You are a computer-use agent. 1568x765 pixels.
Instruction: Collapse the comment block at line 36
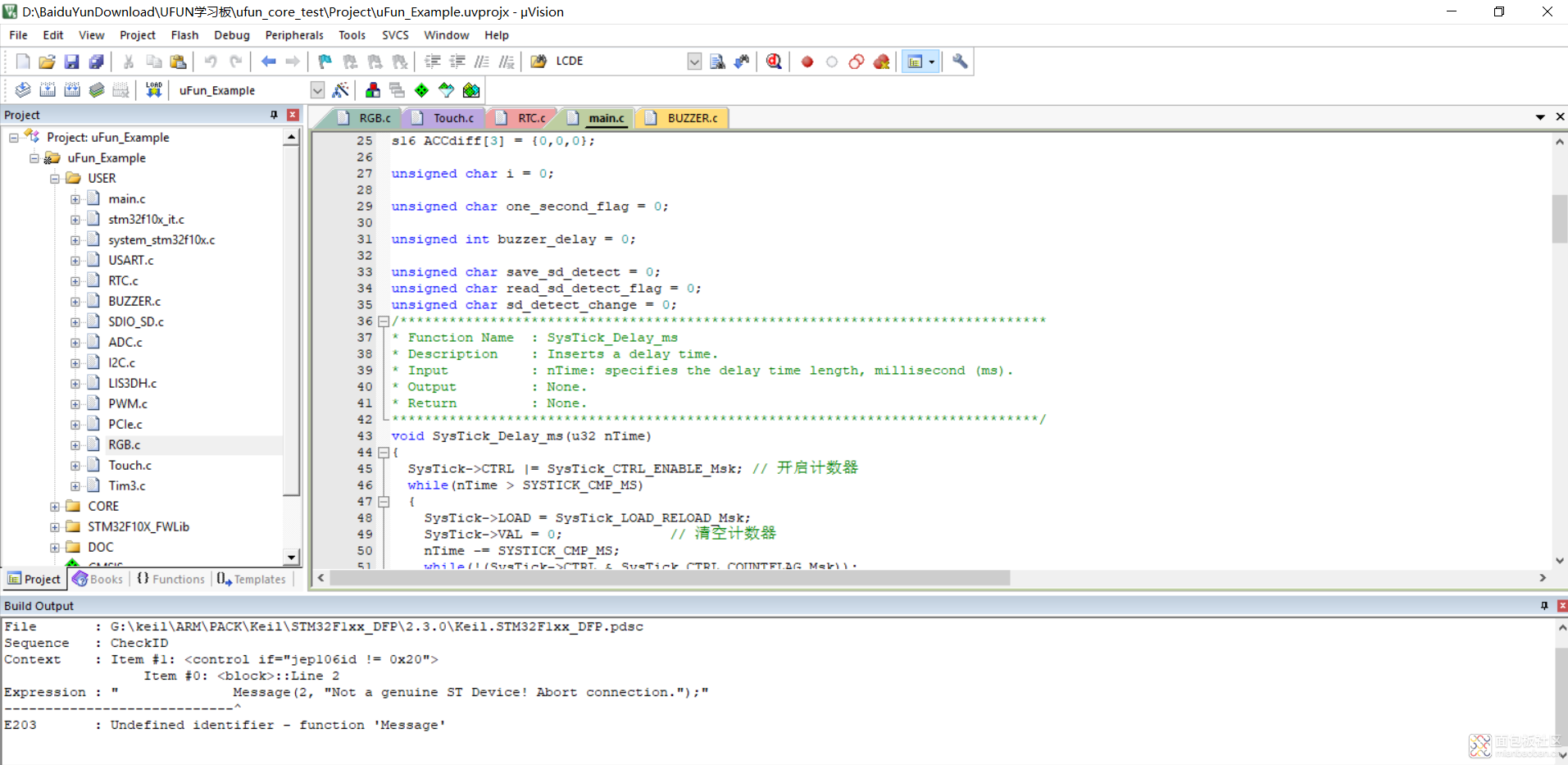[383, 321]
